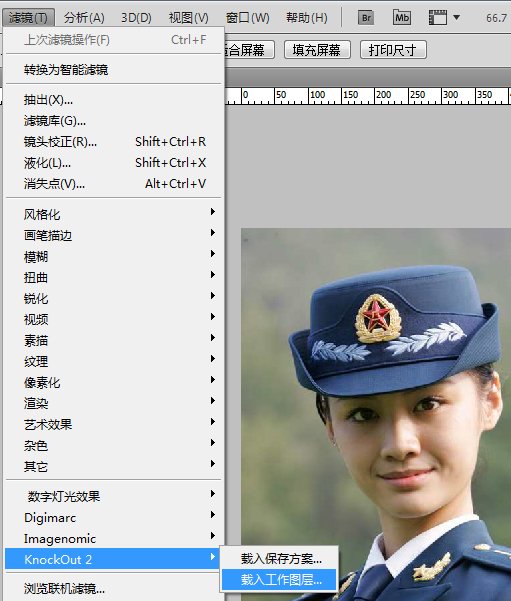The image size is (511, 601).
Task: Expand the 其它 submenu
Action: pyautogui.click(x=114, y=466)
